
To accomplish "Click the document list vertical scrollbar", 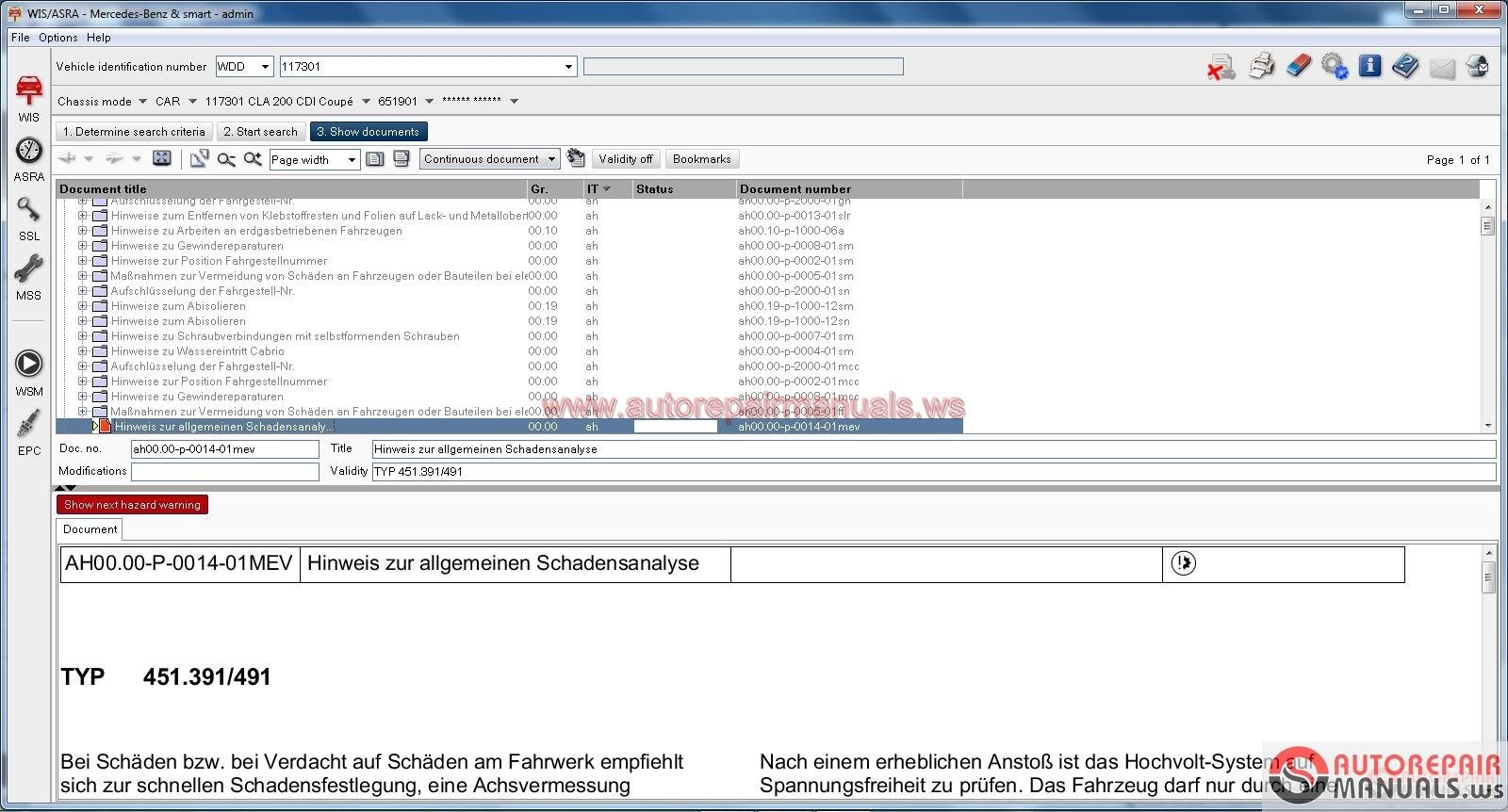I will 1488,316.
